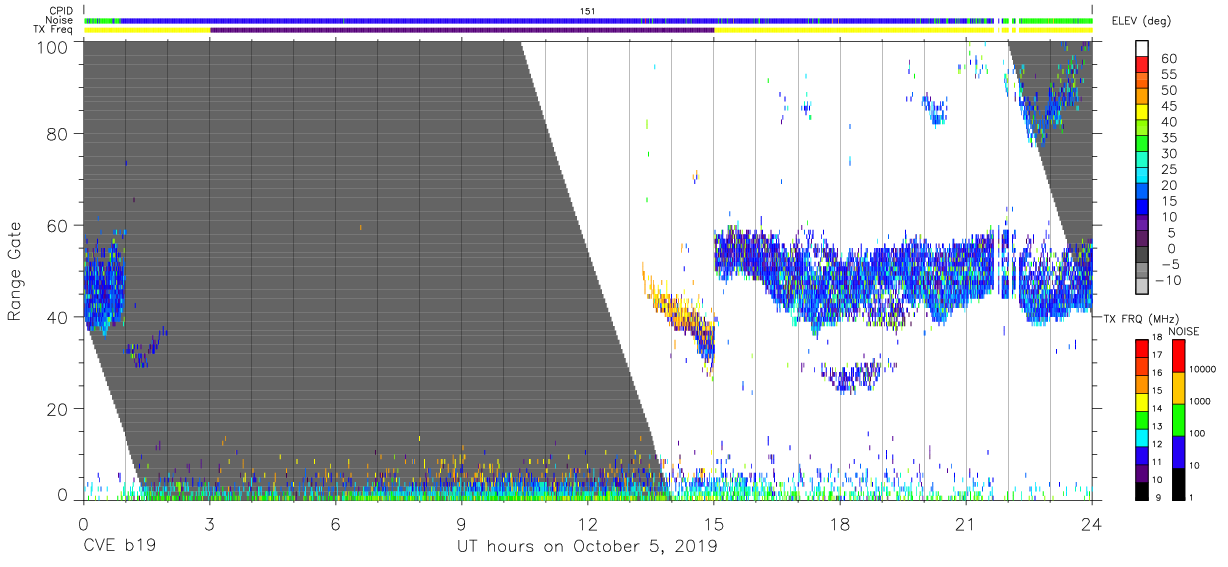Image resolution: width=1228 pixels, height=567 pixels.
Task: Click the 24 tick label on UT hours axis
Action: [1092, 524]
